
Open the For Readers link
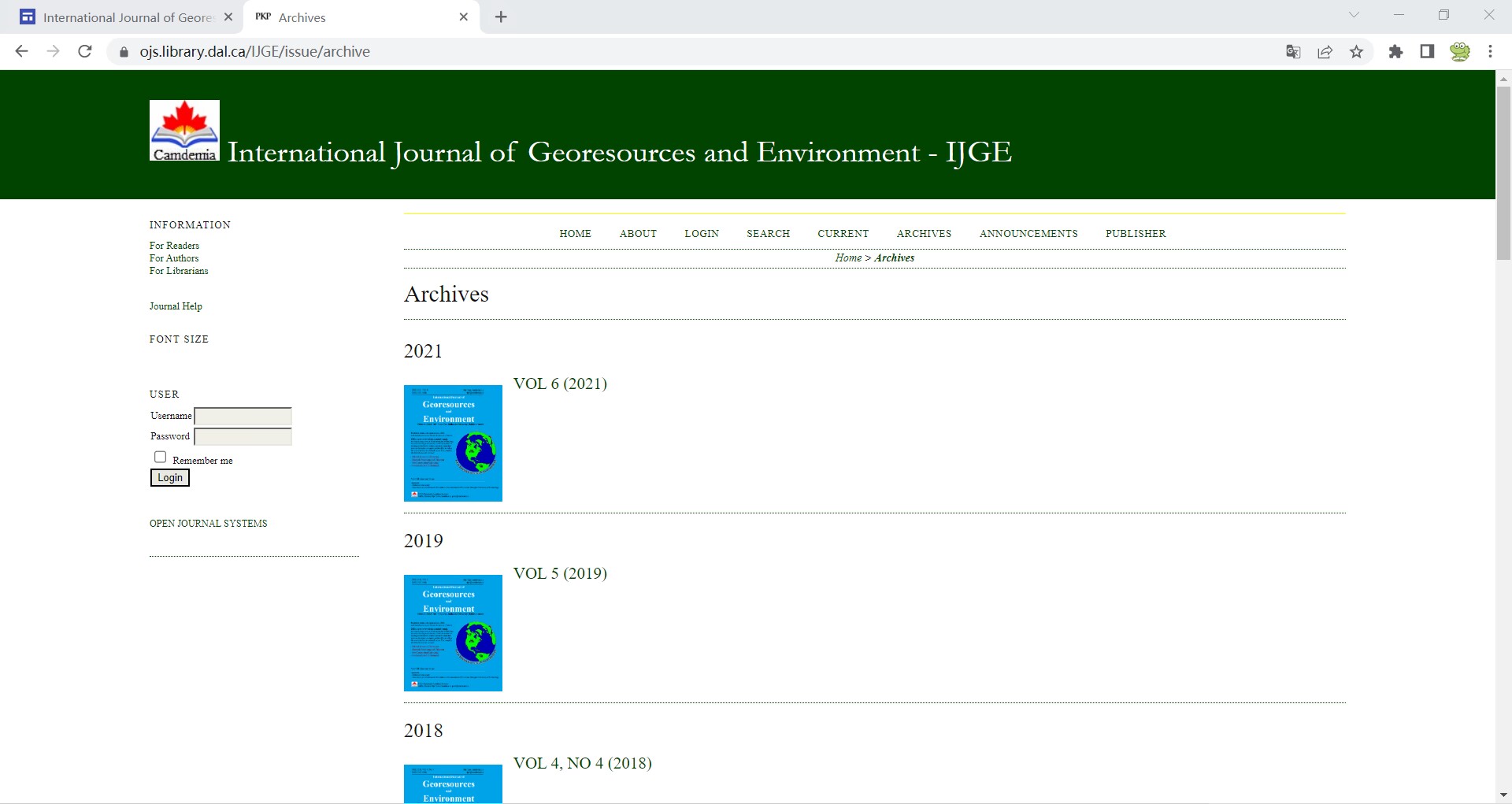click(174, 246)
